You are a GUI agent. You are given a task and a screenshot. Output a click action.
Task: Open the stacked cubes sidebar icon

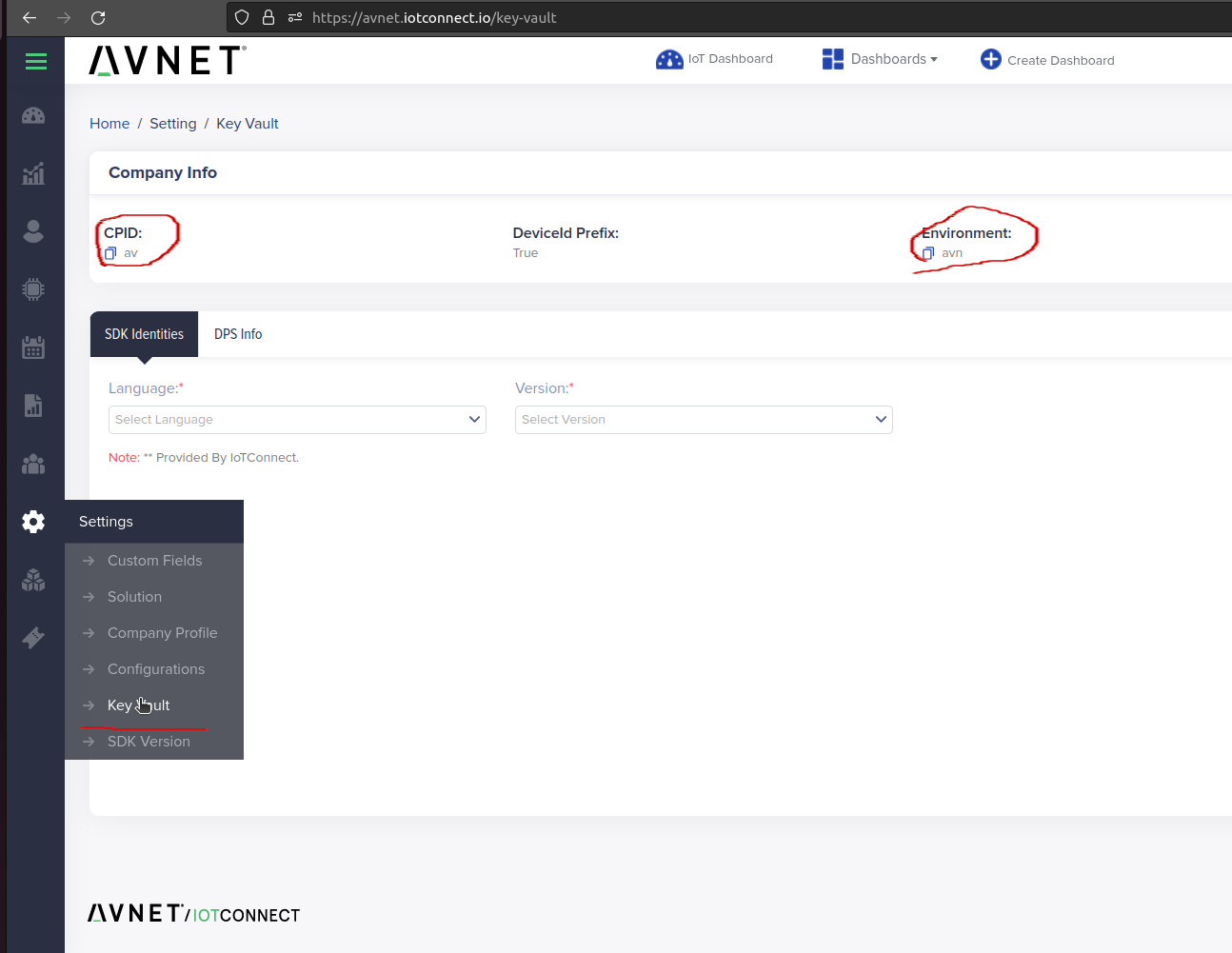pyautogui.click(x=33, y=580)
